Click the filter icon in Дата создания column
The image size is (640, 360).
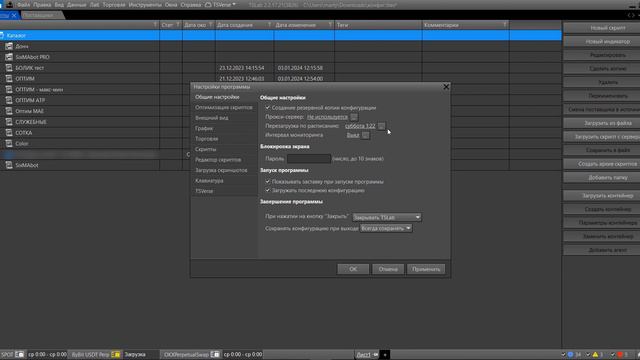(269, 25)
